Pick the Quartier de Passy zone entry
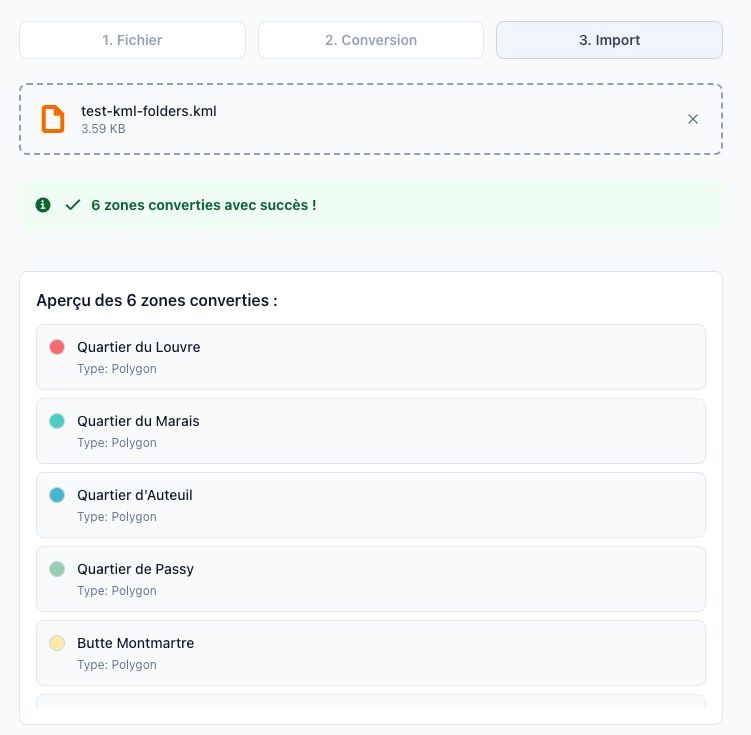 [x=371, y=579]
